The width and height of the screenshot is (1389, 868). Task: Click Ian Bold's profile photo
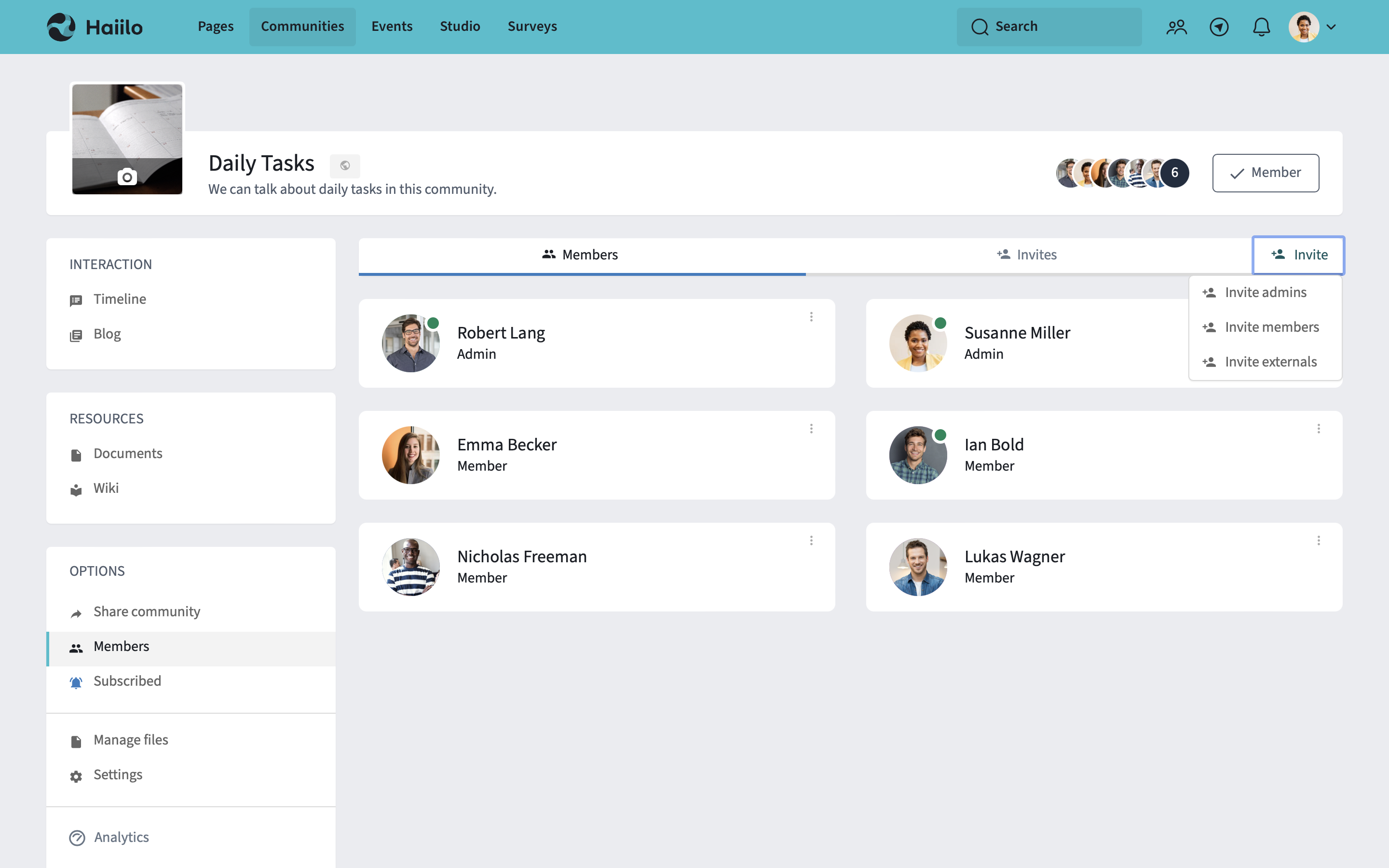pyautogui.click(x=918, y=455)
